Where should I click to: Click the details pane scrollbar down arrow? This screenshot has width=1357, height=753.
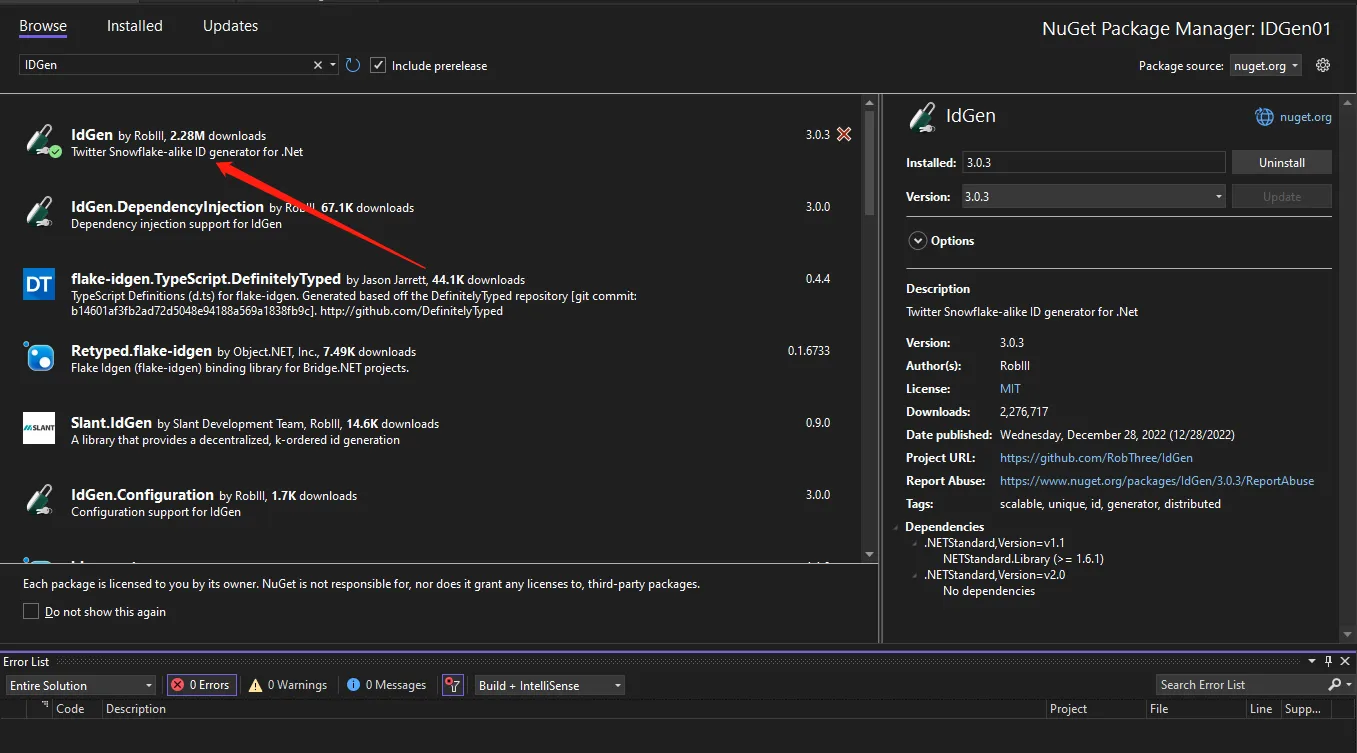[1345, 634]
